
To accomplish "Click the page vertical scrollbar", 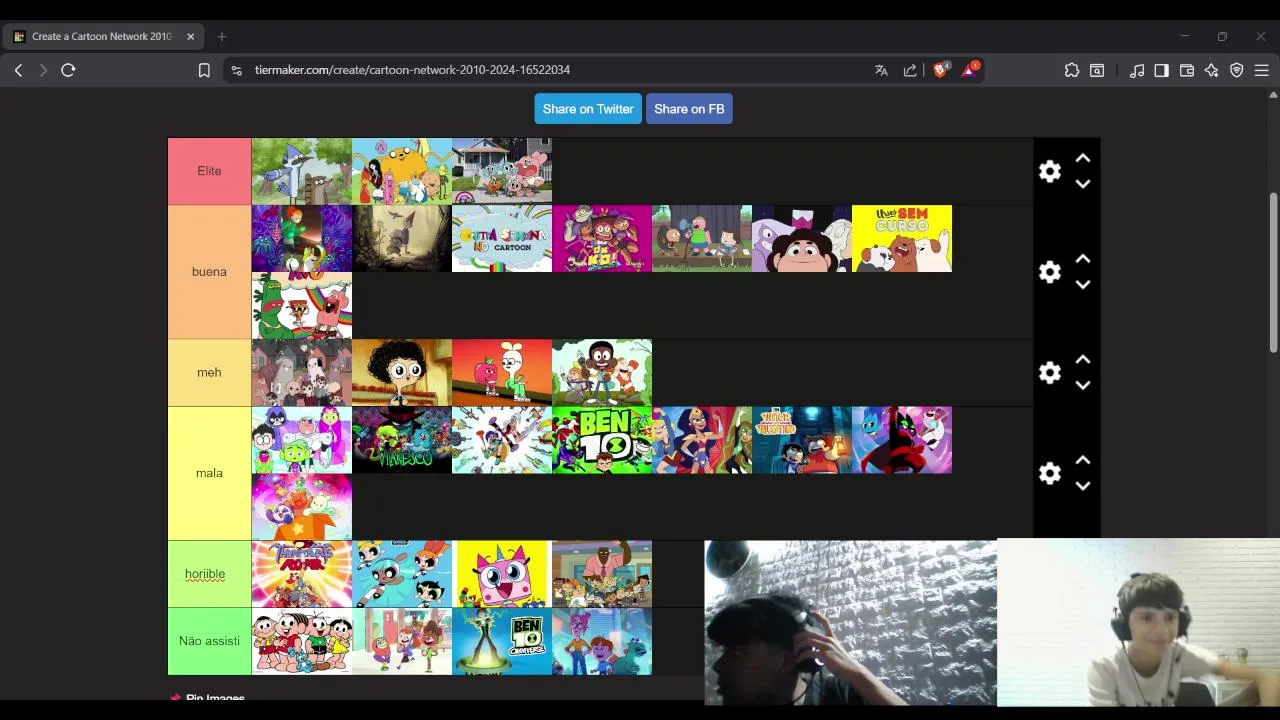I will tap(1273, 272).
